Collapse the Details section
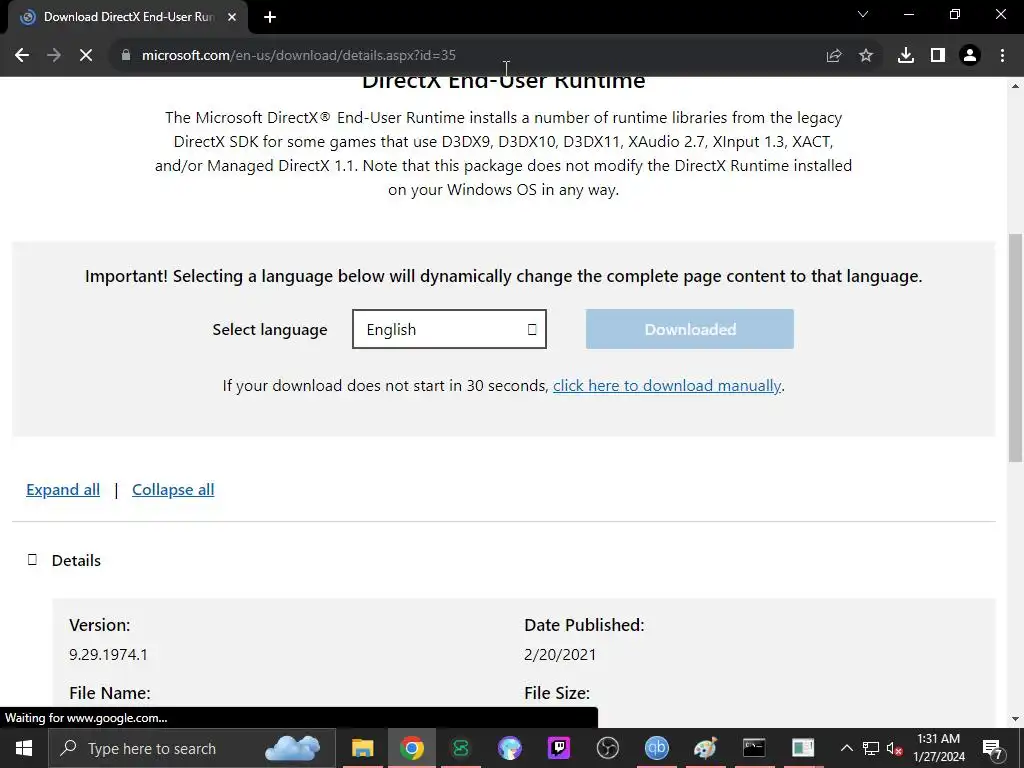The height and width of the screenshot is (768, 1024). (x=64, y=560)
